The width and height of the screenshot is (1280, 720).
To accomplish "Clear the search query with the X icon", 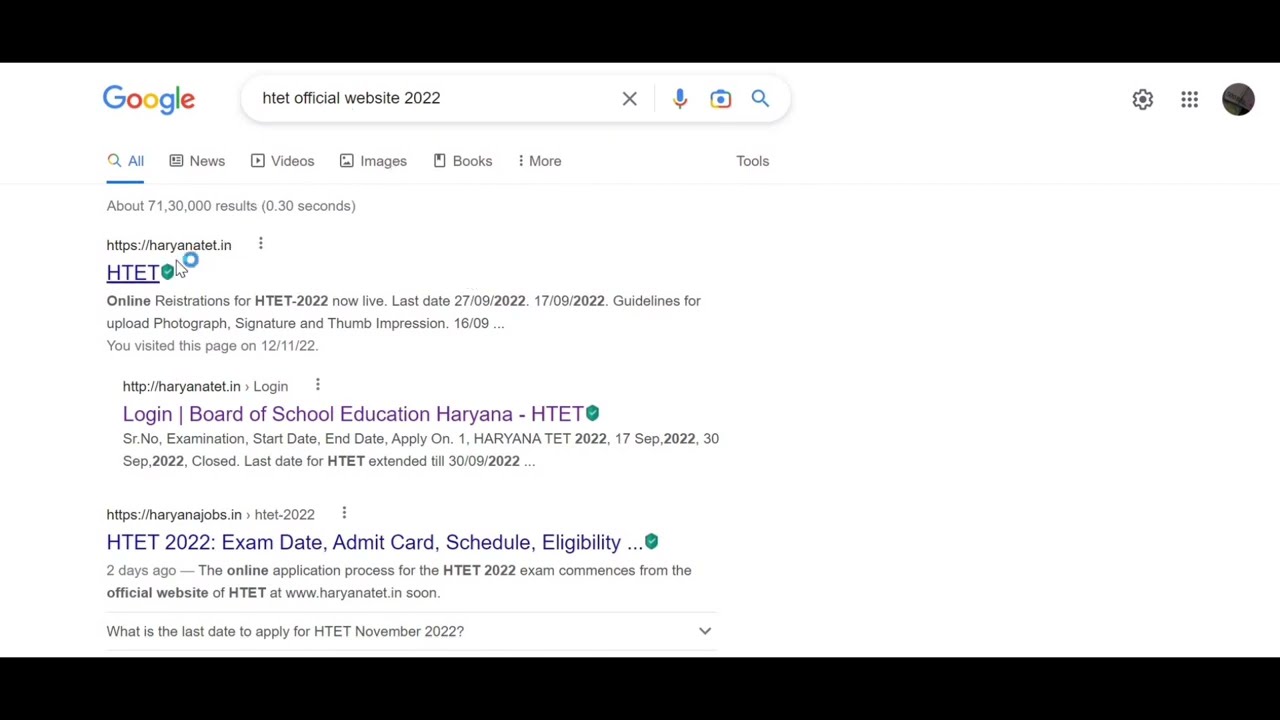I will pos(629,99).
